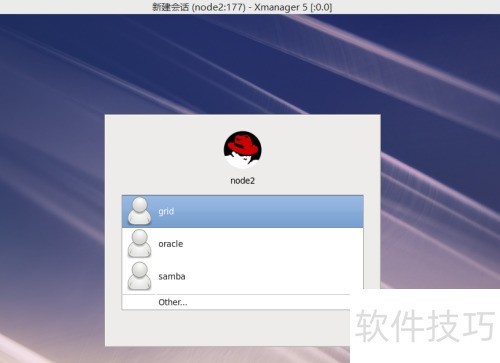Click the Xmanager 5 window title bar
The height and width of the screenshot is (363, 500).
[250, 7]
